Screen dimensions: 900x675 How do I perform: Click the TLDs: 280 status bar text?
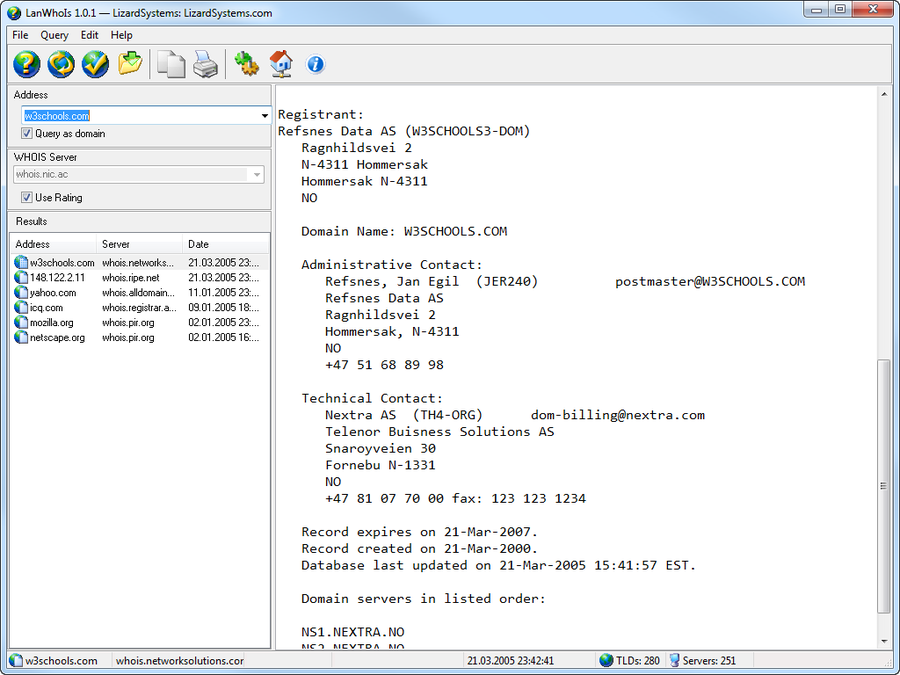pos(638,661)
